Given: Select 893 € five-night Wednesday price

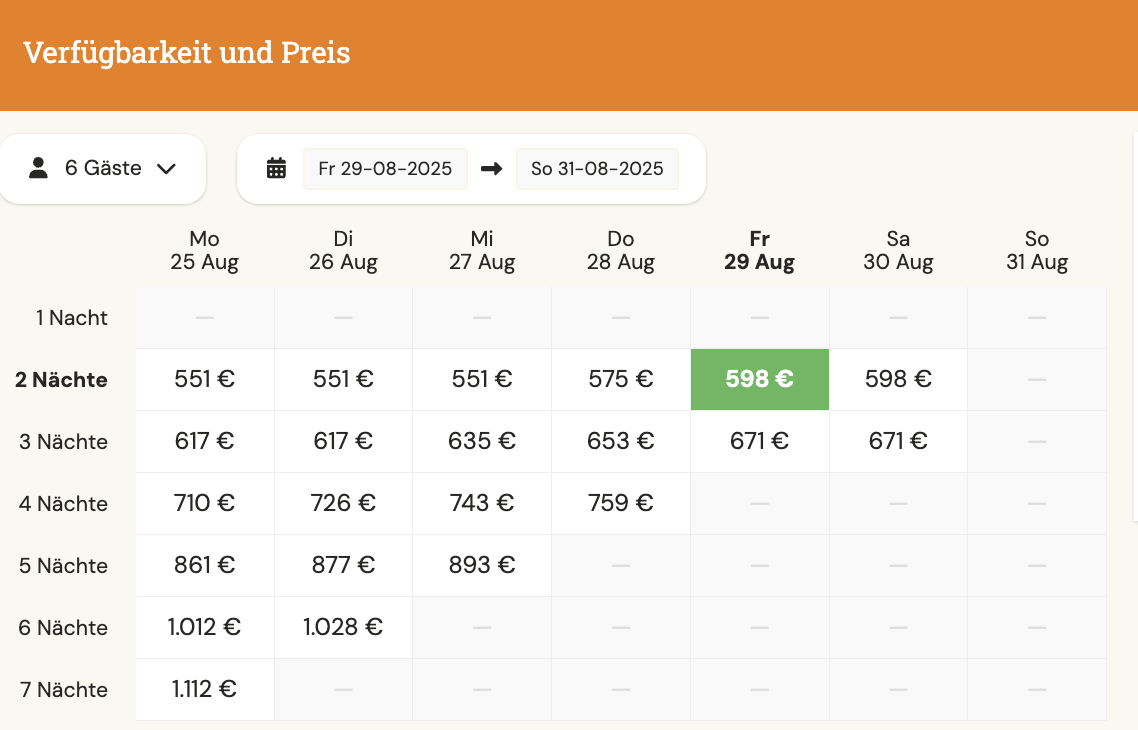Looking at the screenshot, I should pyautogui.click(x=482, y=565).
